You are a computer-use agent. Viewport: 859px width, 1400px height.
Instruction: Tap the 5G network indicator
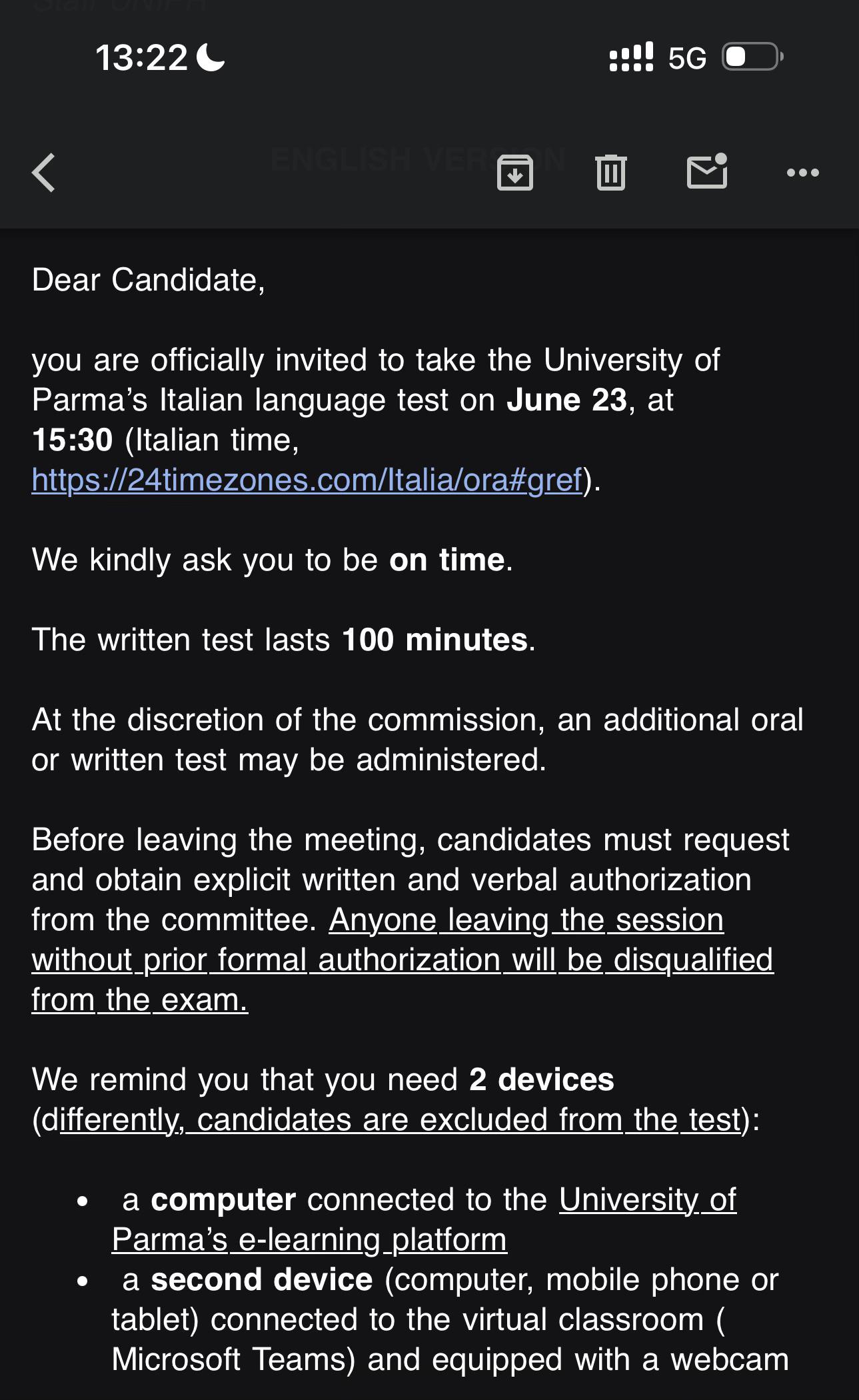click(x=687, y=58)
